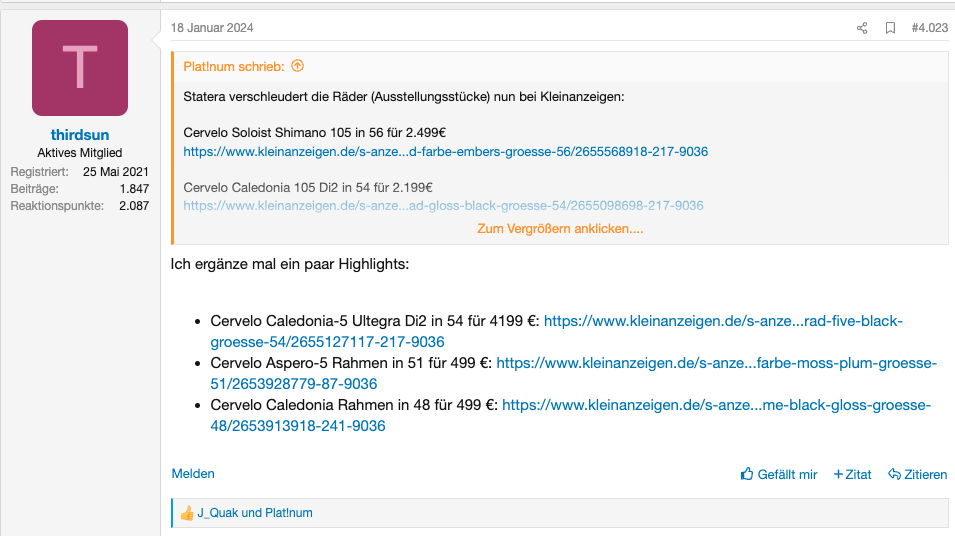Click the Plat!num schrieb quote header

pyautogui.click(x=234, y=67)
